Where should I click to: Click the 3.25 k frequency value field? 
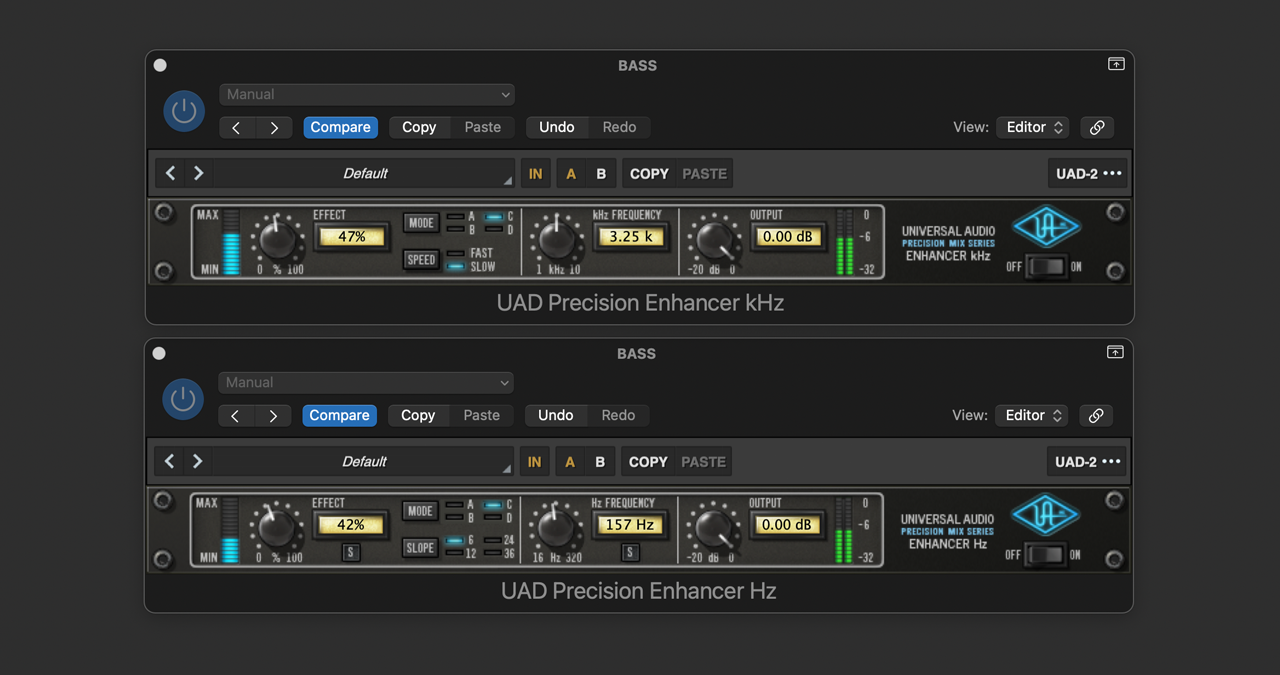631,237
